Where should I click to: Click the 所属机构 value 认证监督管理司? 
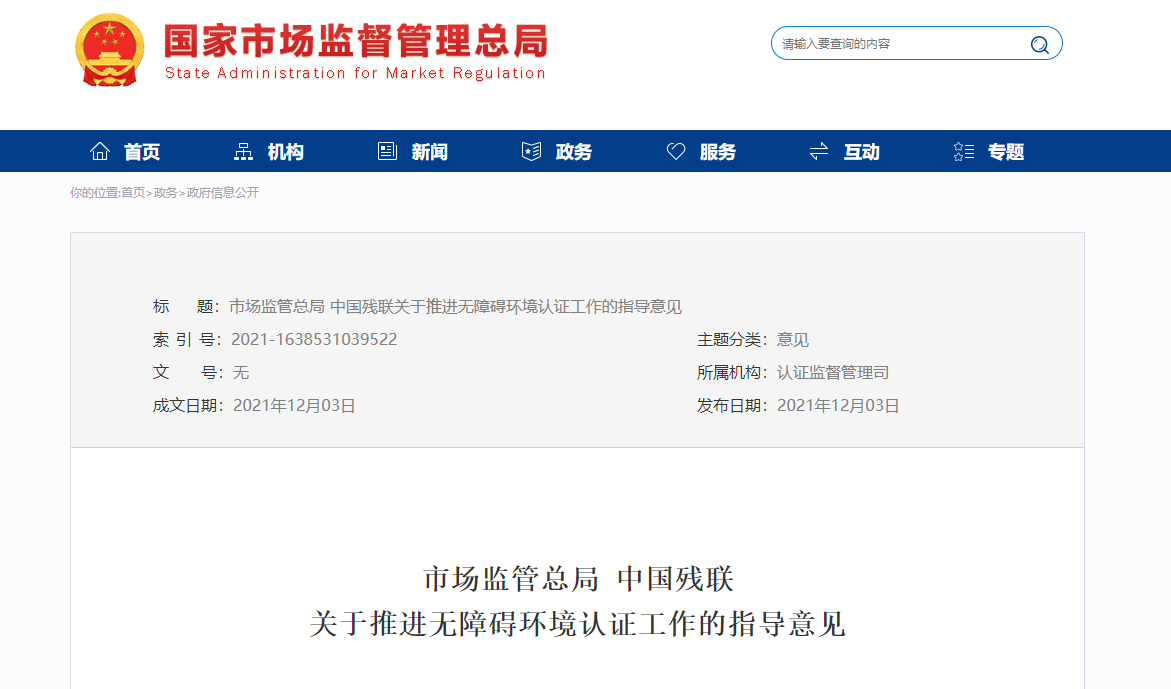833,372
